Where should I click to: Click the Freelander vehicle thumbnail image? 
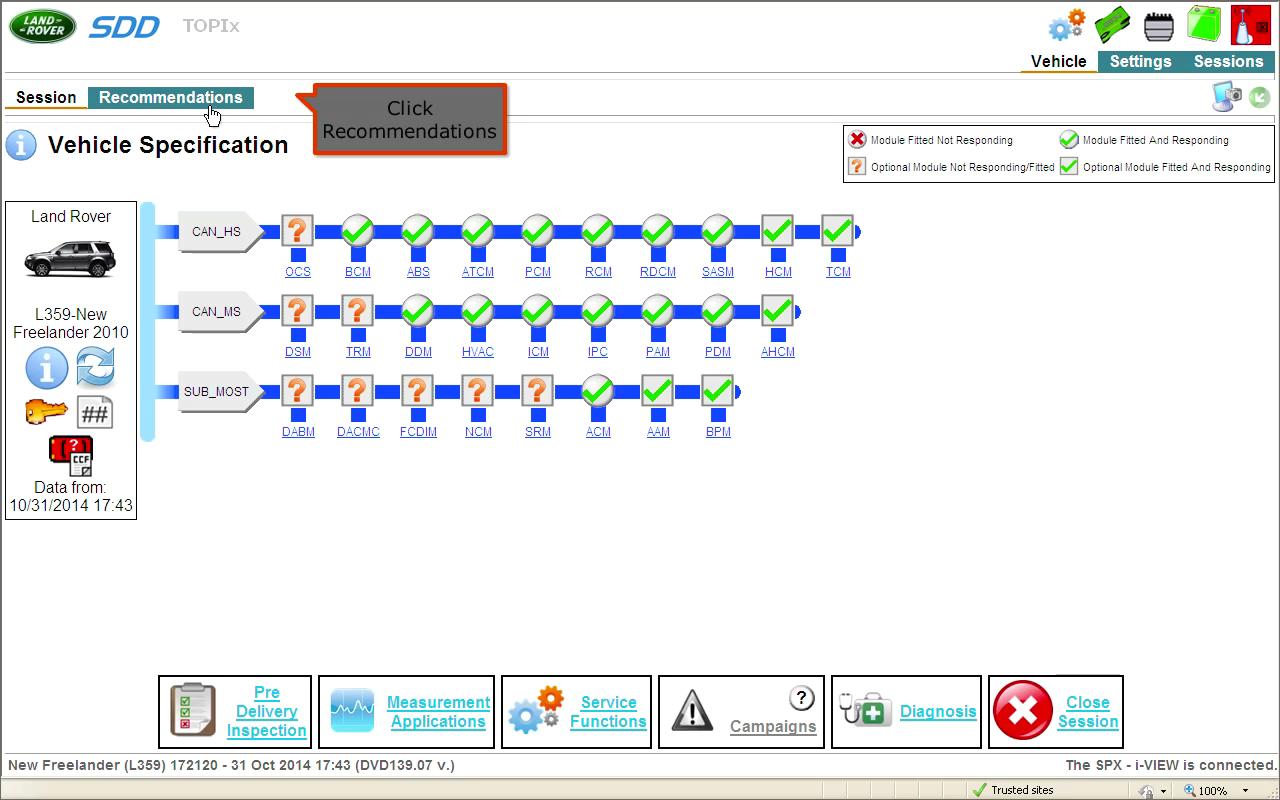(x=70, y=259)
